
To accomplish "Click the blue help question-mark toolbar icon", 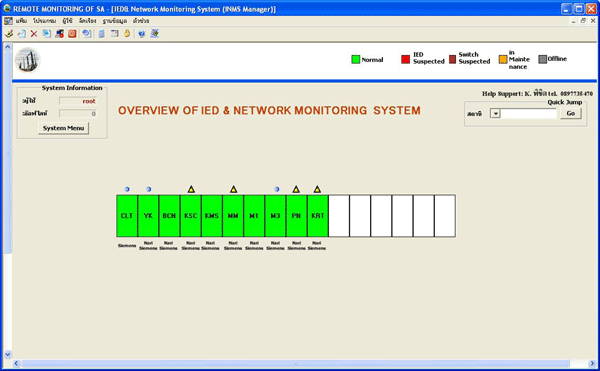I will click(x=142, y=34).
